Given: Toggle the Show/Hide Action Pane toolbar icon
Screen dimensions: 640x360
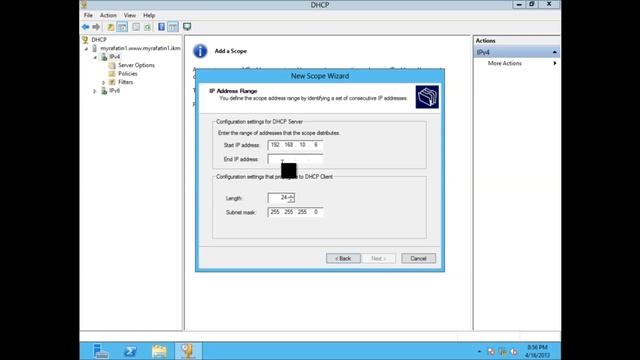Looking at the screenshot, I should (x=173, y=27).
